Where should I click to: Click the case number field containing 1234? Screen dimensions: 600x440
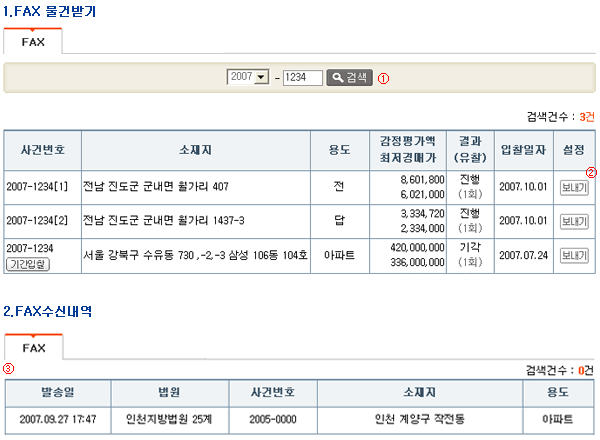[x=302, y=77]
